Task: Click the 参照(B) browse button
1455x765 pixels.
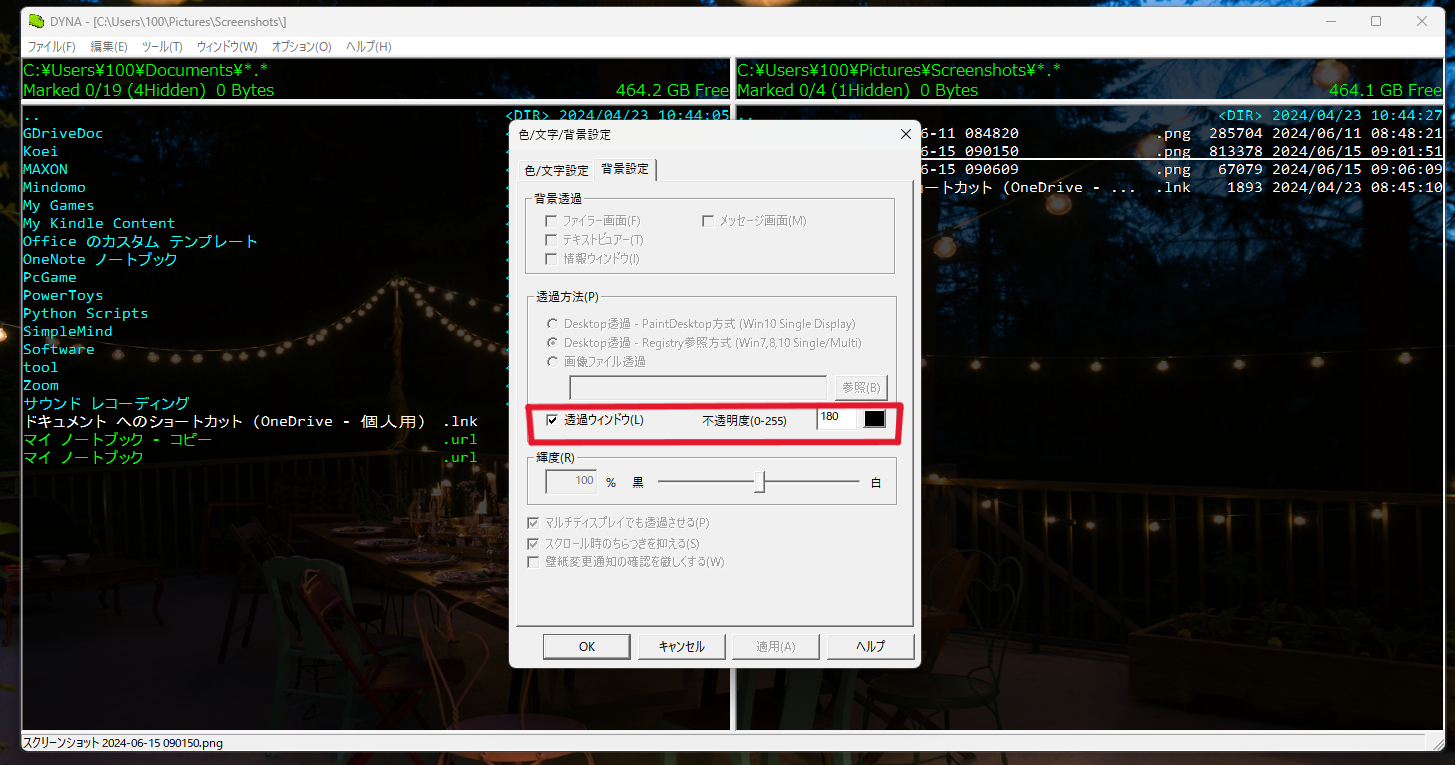Action: pyautogui.click(x=860, y=387)
